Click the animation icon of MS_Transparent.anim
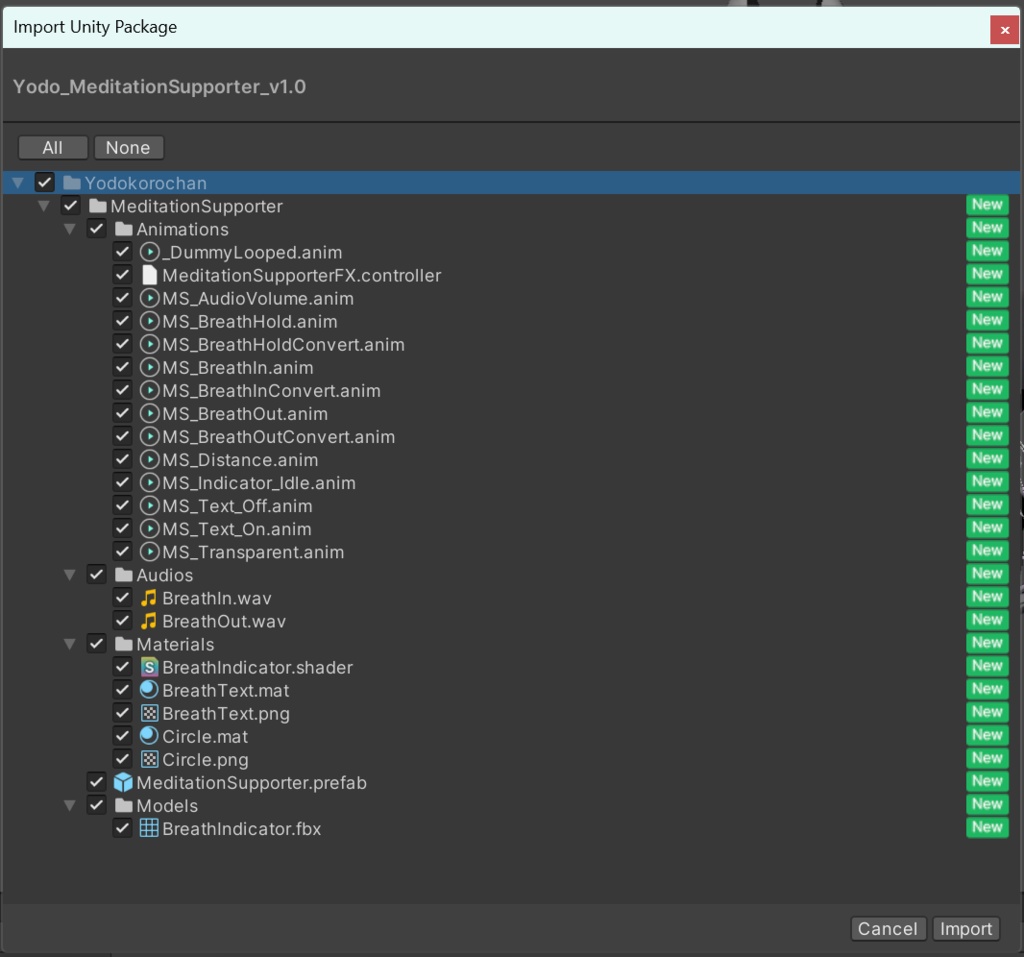The image size is (1024, 957). click(x=150, y=552)
